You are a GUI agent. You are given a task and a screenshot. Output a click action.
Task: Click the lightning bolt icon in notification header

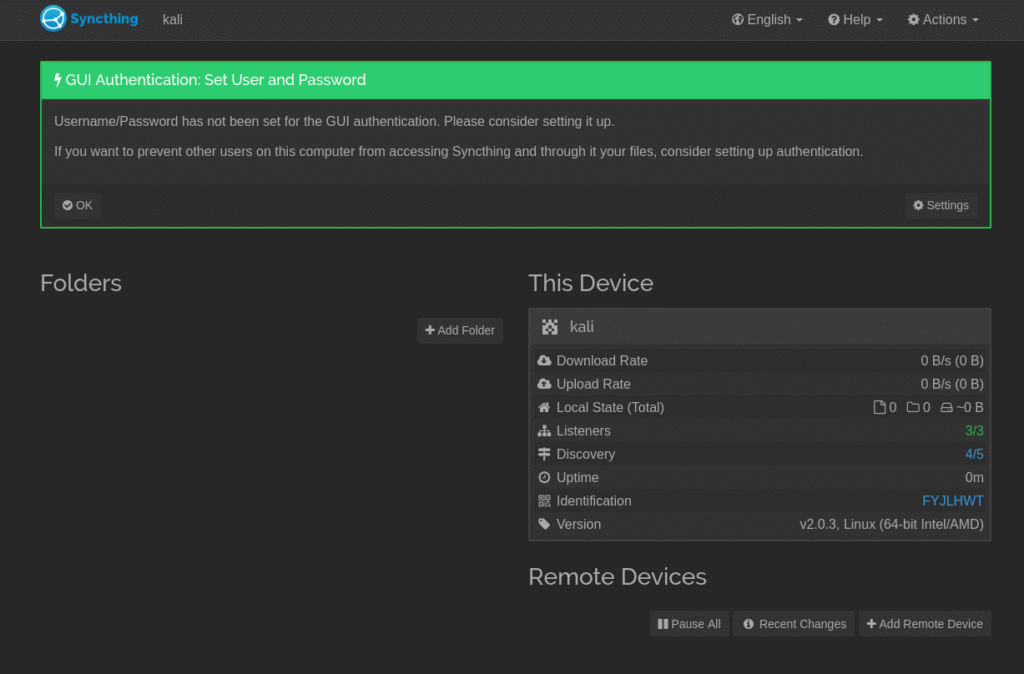pyautogui.click(x=57, y=80)
